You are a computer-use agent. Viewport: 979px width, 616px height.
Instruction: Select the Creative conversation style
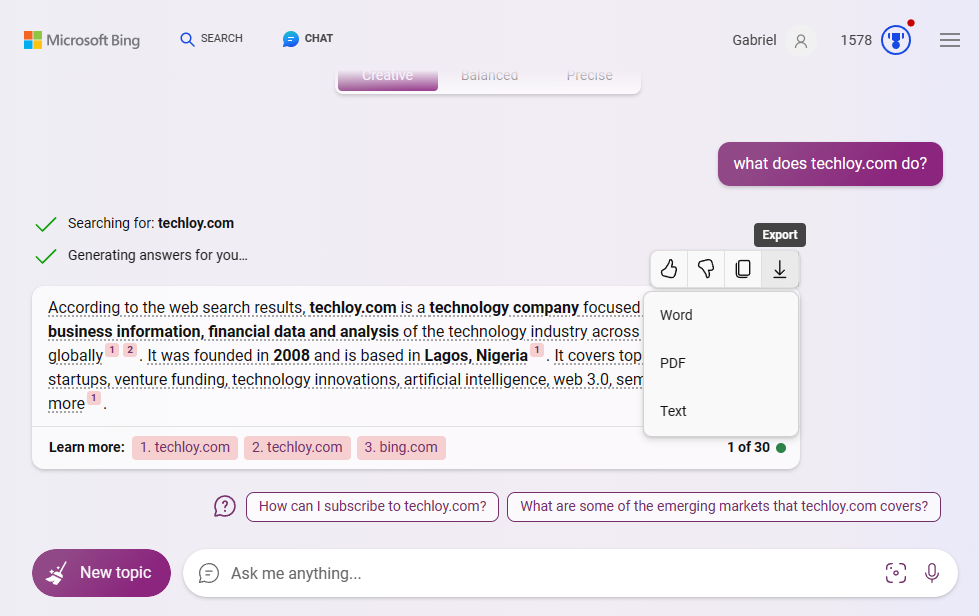pyautogui.click(x=388, y=77)
